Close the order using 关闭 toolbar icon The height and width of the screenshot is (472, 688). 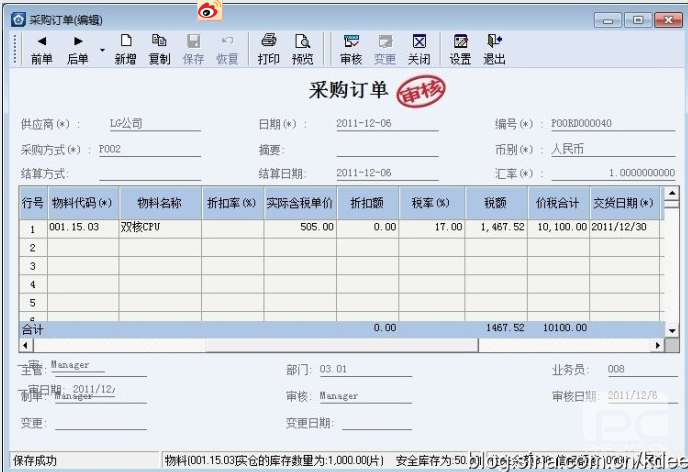click(x=419, y=49)
